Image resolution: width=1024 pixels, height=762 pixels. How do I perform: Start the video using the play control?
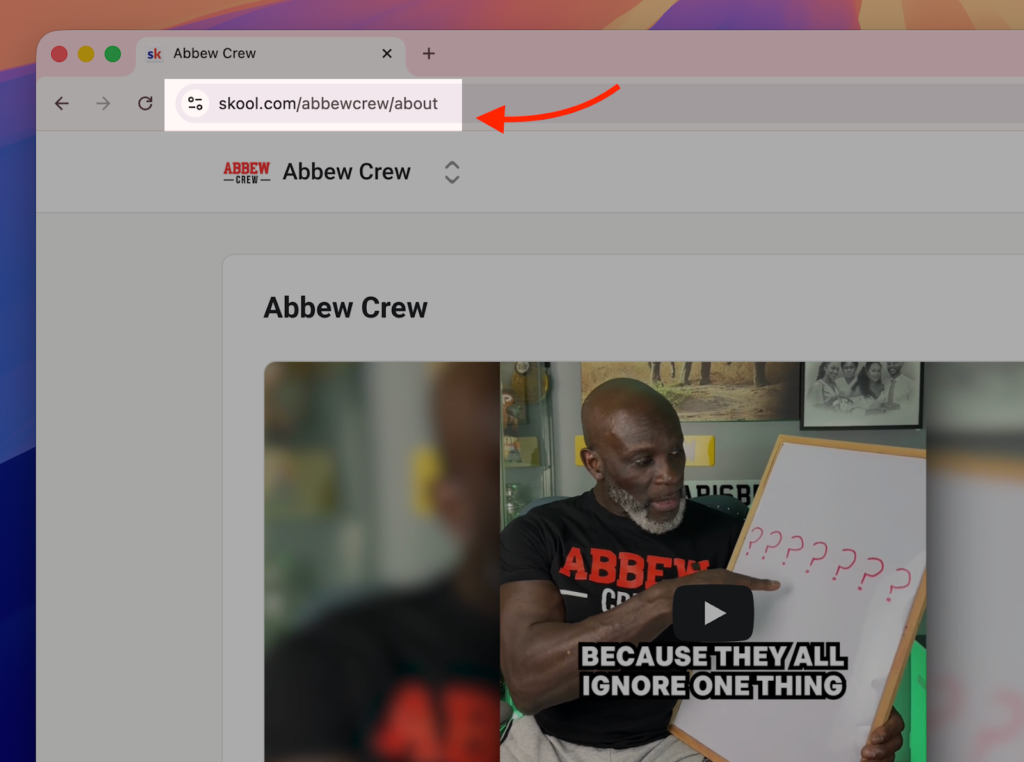pyautogui.click(x=714, y=613)
